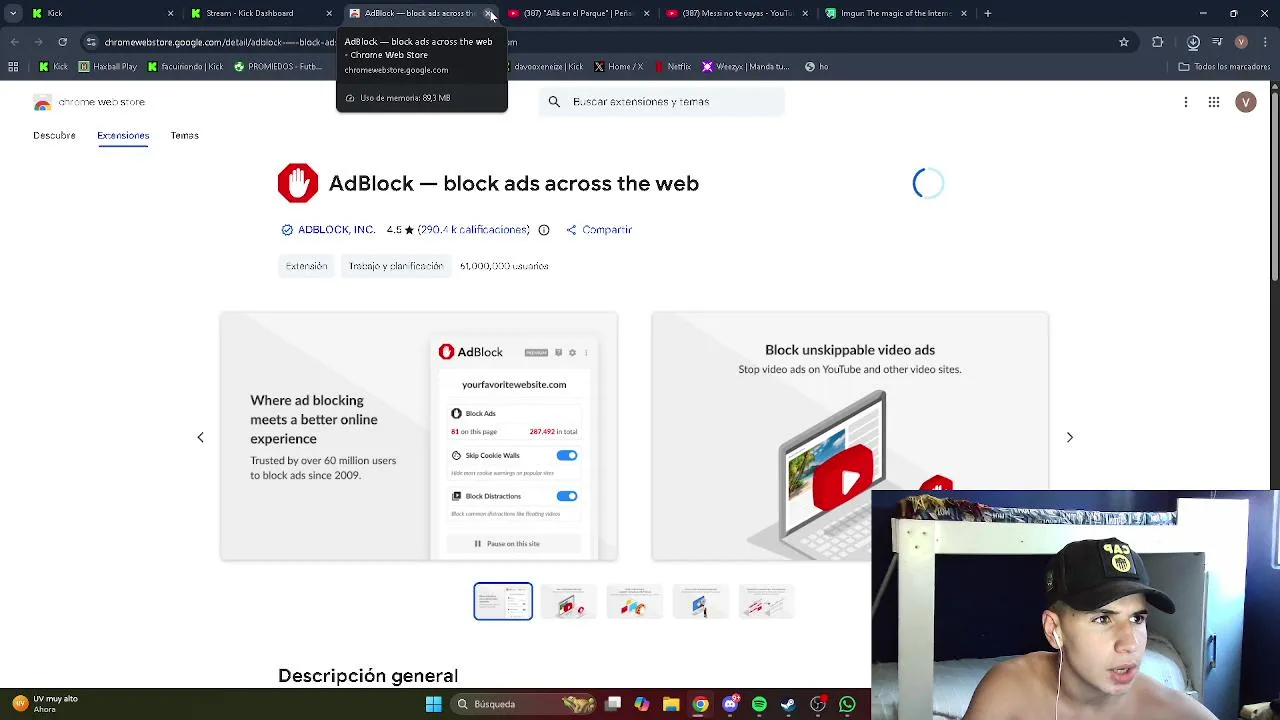The image size is (1280, 720).
Task: Open Copilot from the taskbar
Action: (x=642, y=704)
